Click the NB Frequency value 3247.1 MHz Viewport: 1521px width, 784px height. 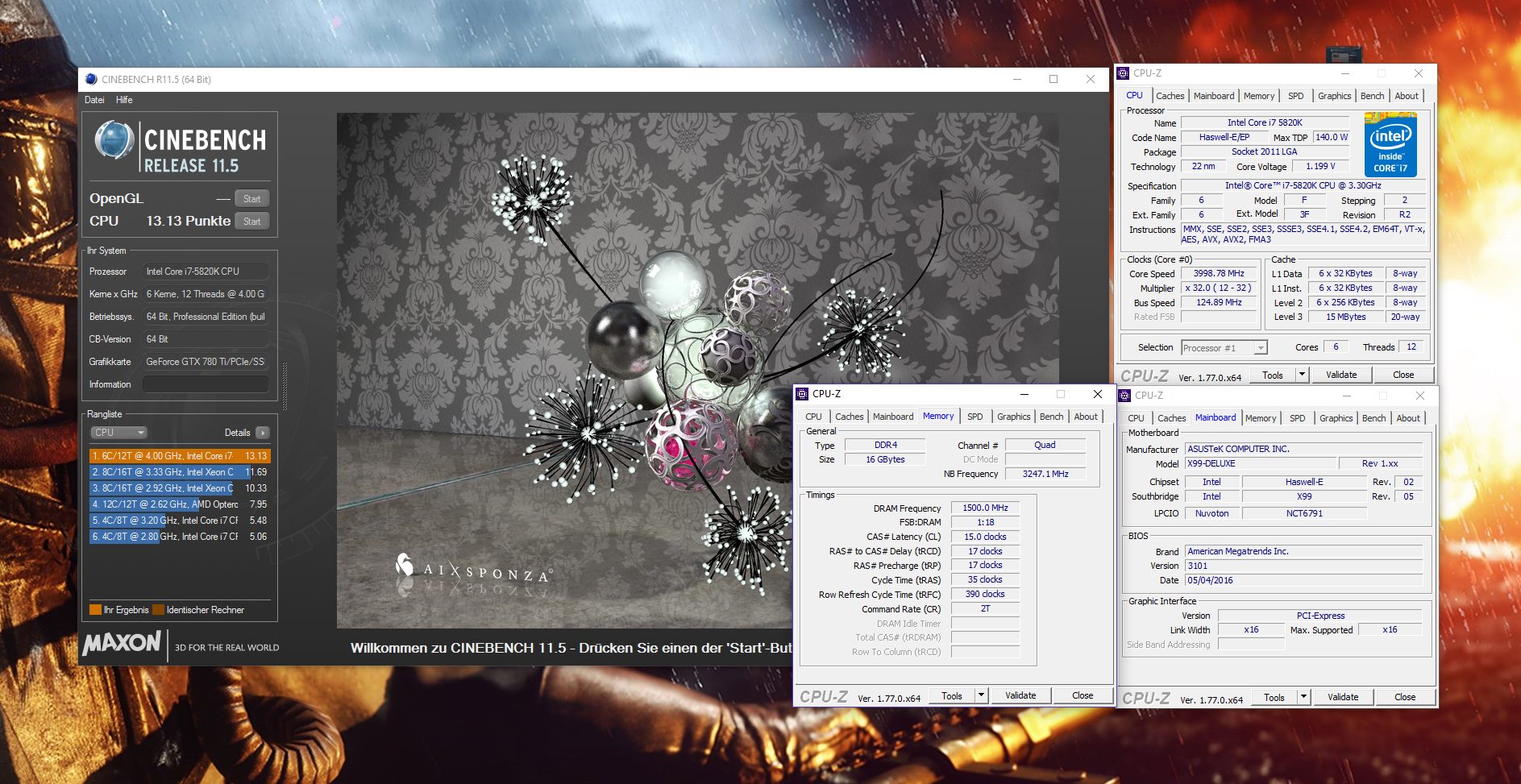pos(1045,474)
